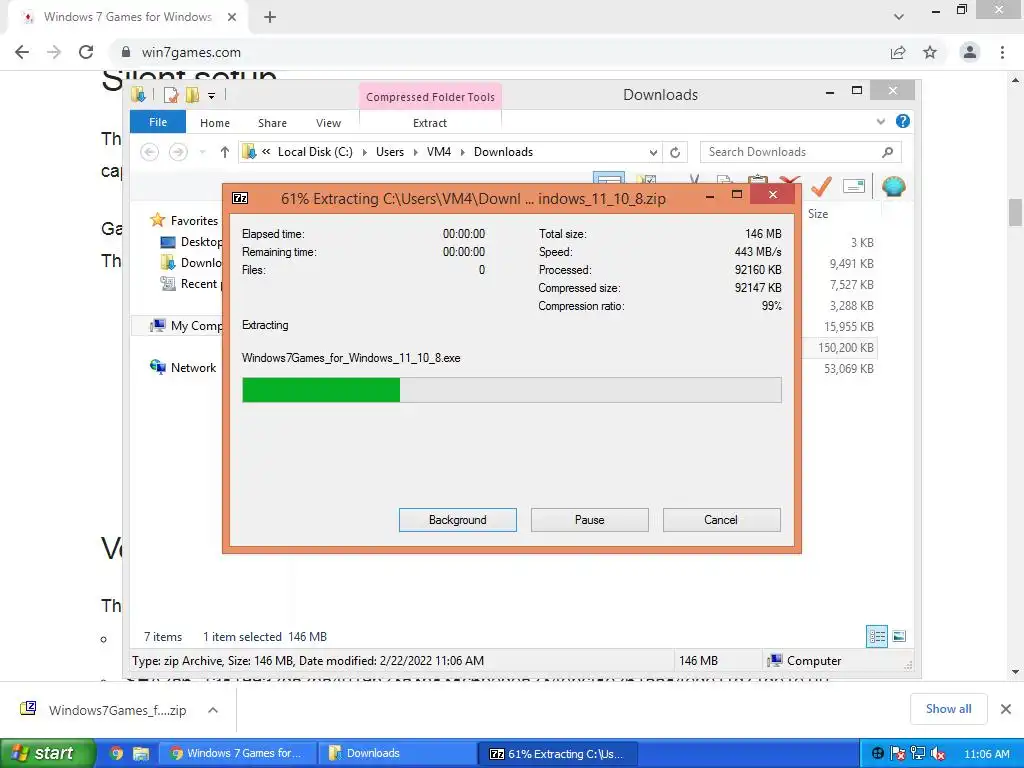Click the network tray icon
The image size is (1024, 768).
click(x=918, y=754)
